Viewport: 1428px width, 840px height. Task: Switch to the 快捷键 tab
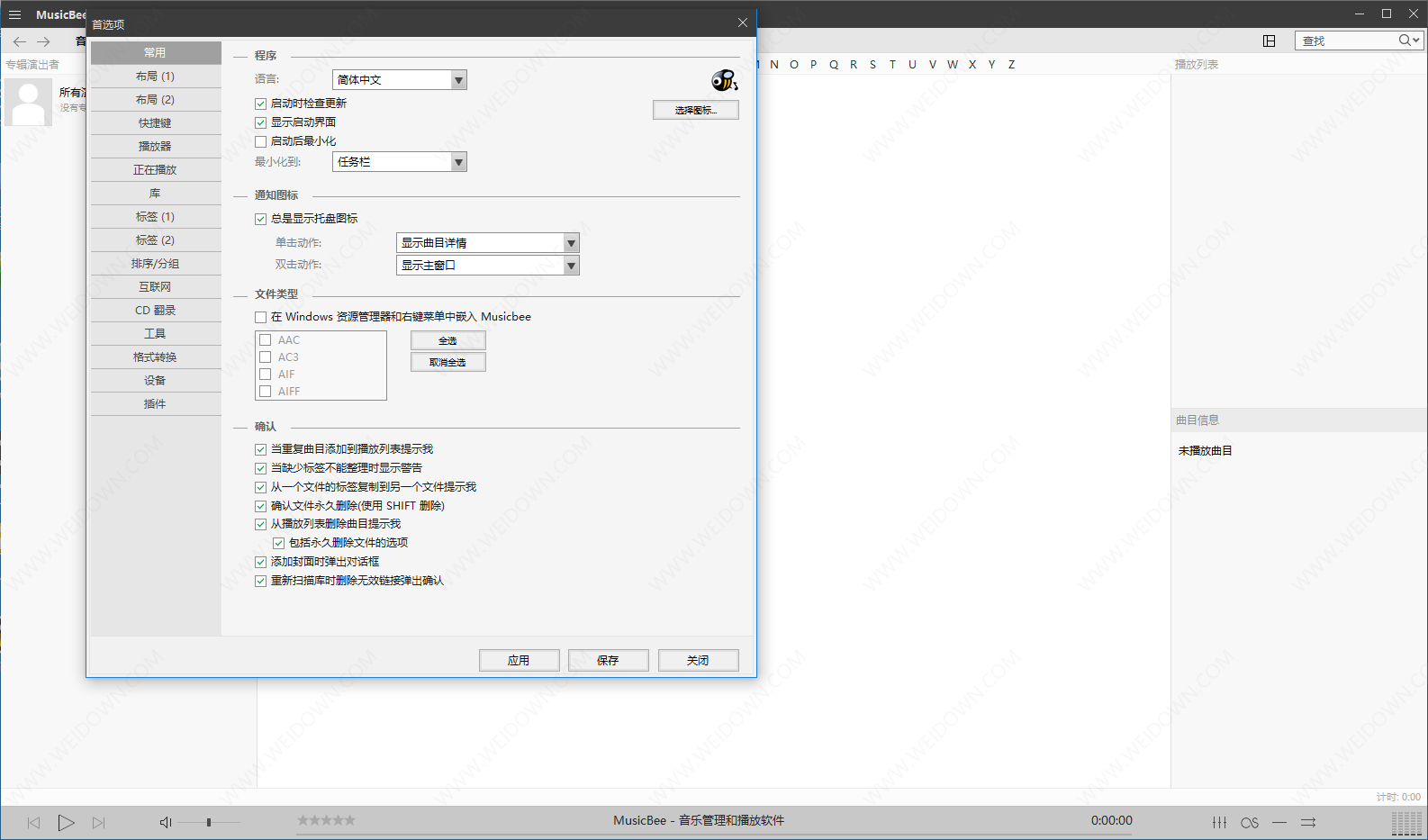coord(156,123)
